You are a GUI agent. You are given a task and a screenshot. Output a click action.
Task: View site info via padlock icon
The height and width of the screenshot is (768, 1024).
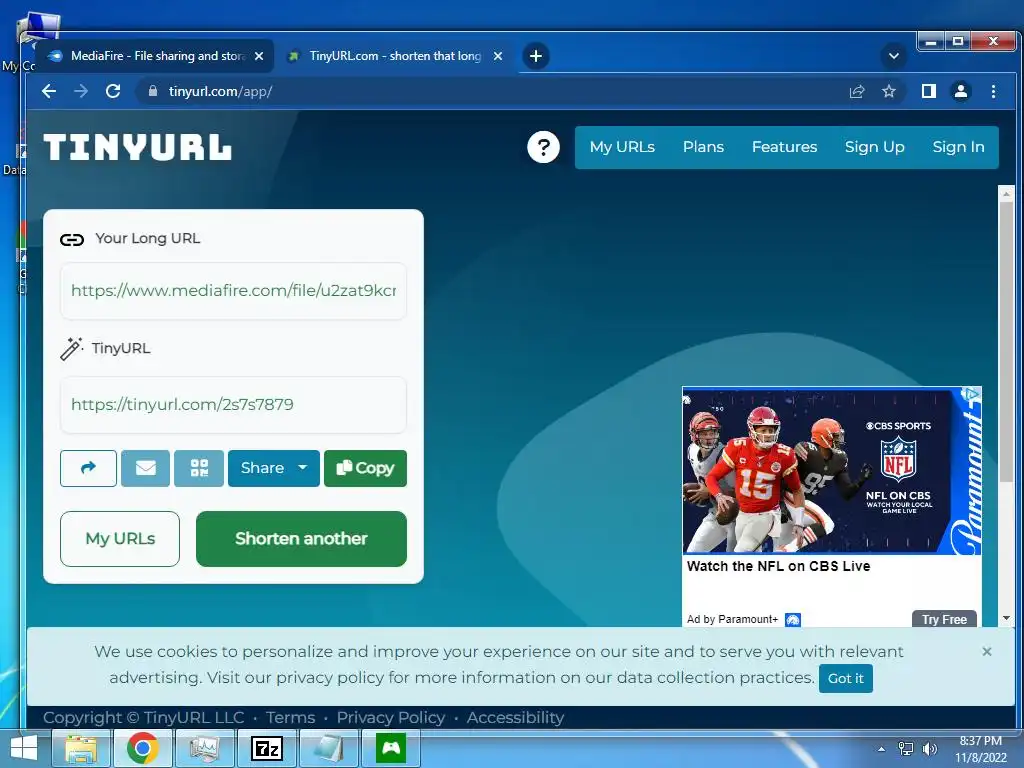[x=153, y=91]
